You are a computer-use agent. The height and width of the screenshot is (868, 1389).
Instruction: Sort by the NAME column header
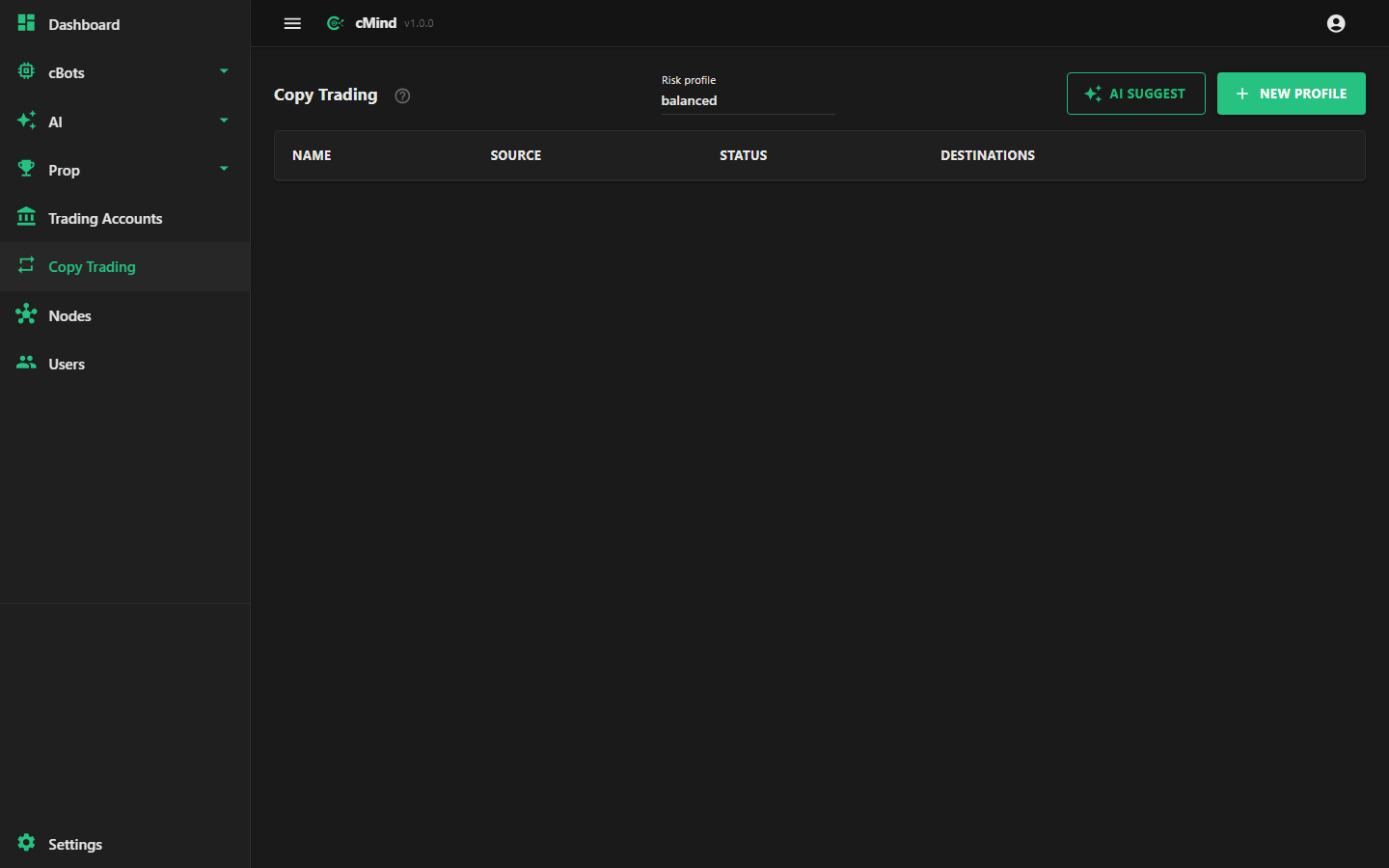click(x=312, y=155)
